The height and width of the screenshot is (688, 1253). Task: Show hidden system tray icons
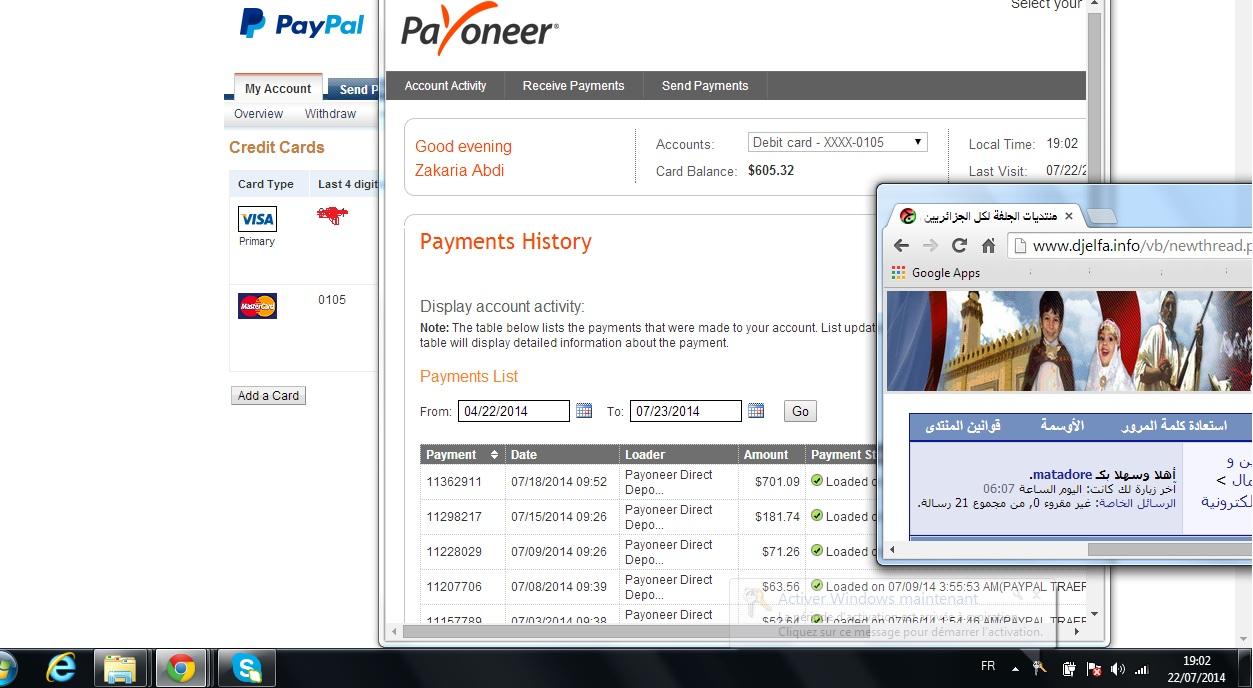pyautogui.click(x=1015, y=668)
